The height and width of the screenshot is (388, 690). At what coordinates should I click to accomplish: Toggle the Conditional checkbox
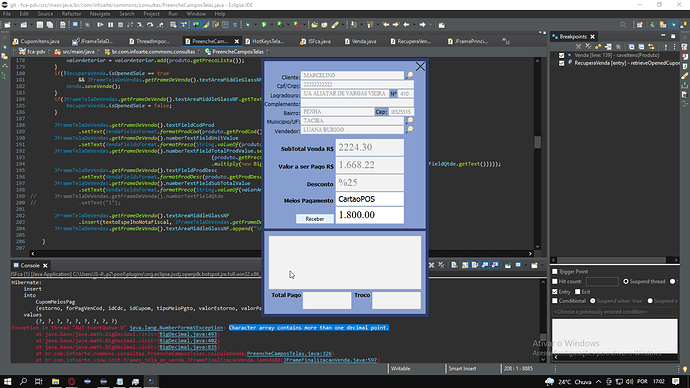(555, 301)
